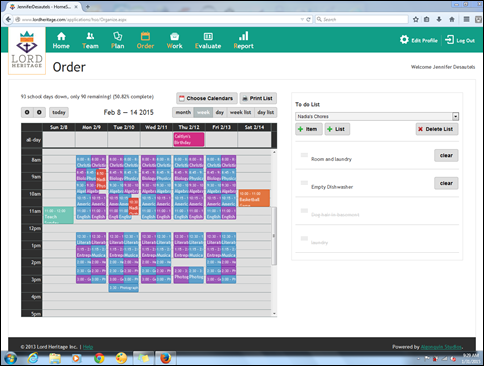Reload the page in the browser
This screenshot has height=366, width=484.
[308, 19]
